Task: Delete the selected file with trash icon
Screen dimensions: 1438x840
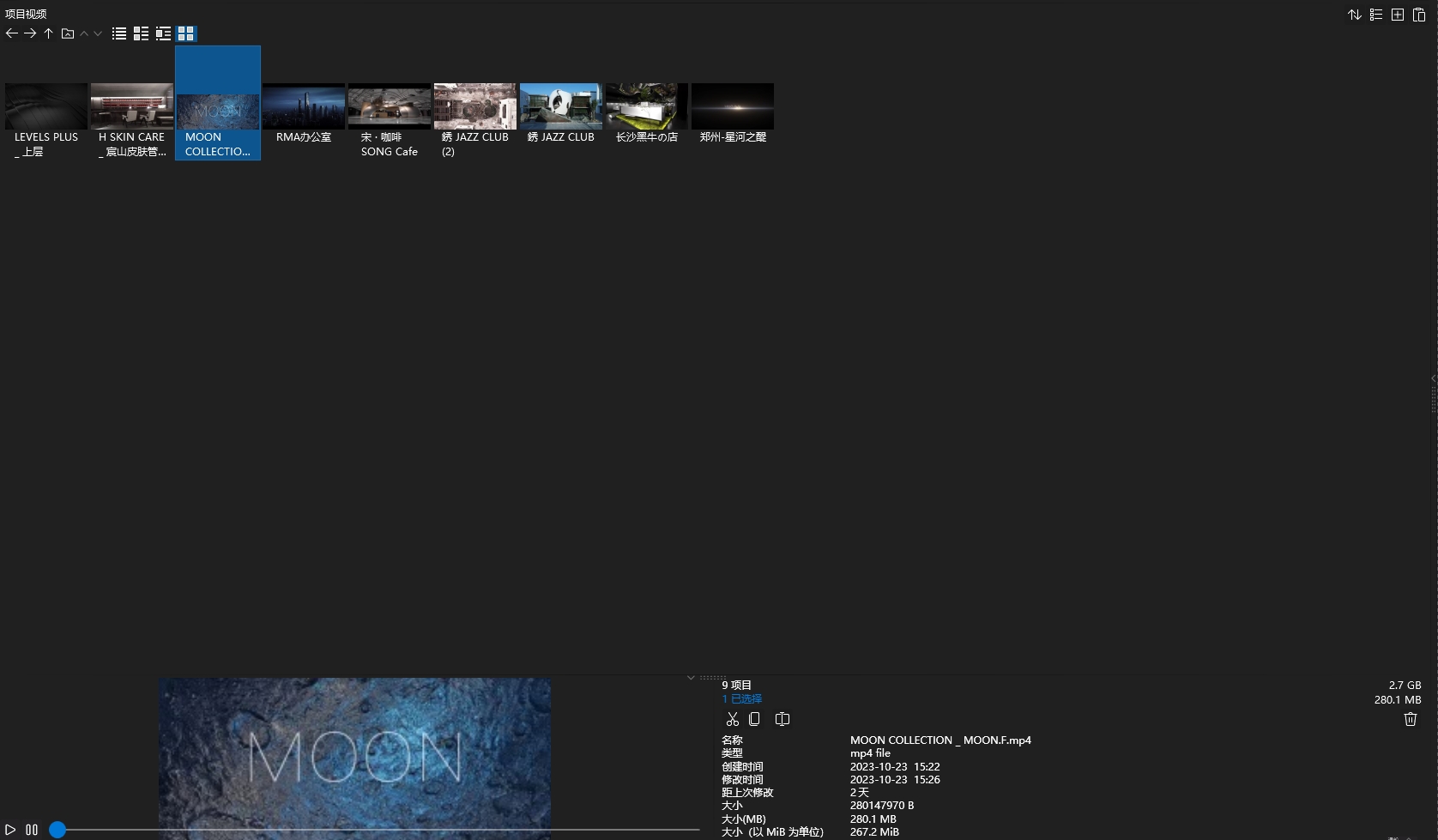Action: pyautogui.click(x=1410, y=719)
